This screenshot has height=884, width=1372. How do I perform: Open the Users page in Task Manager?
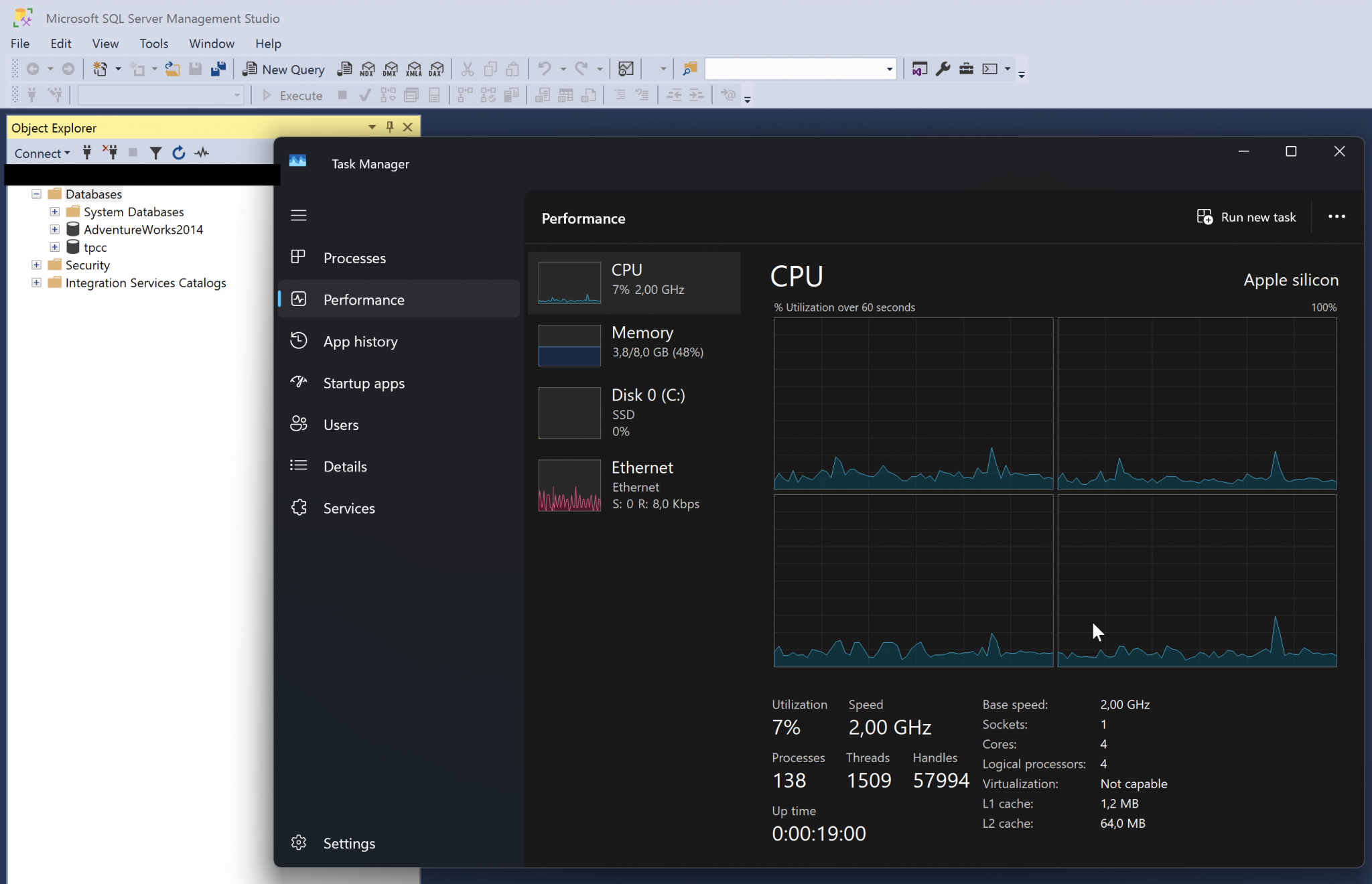pyautogui.click(x=399, y=425)
